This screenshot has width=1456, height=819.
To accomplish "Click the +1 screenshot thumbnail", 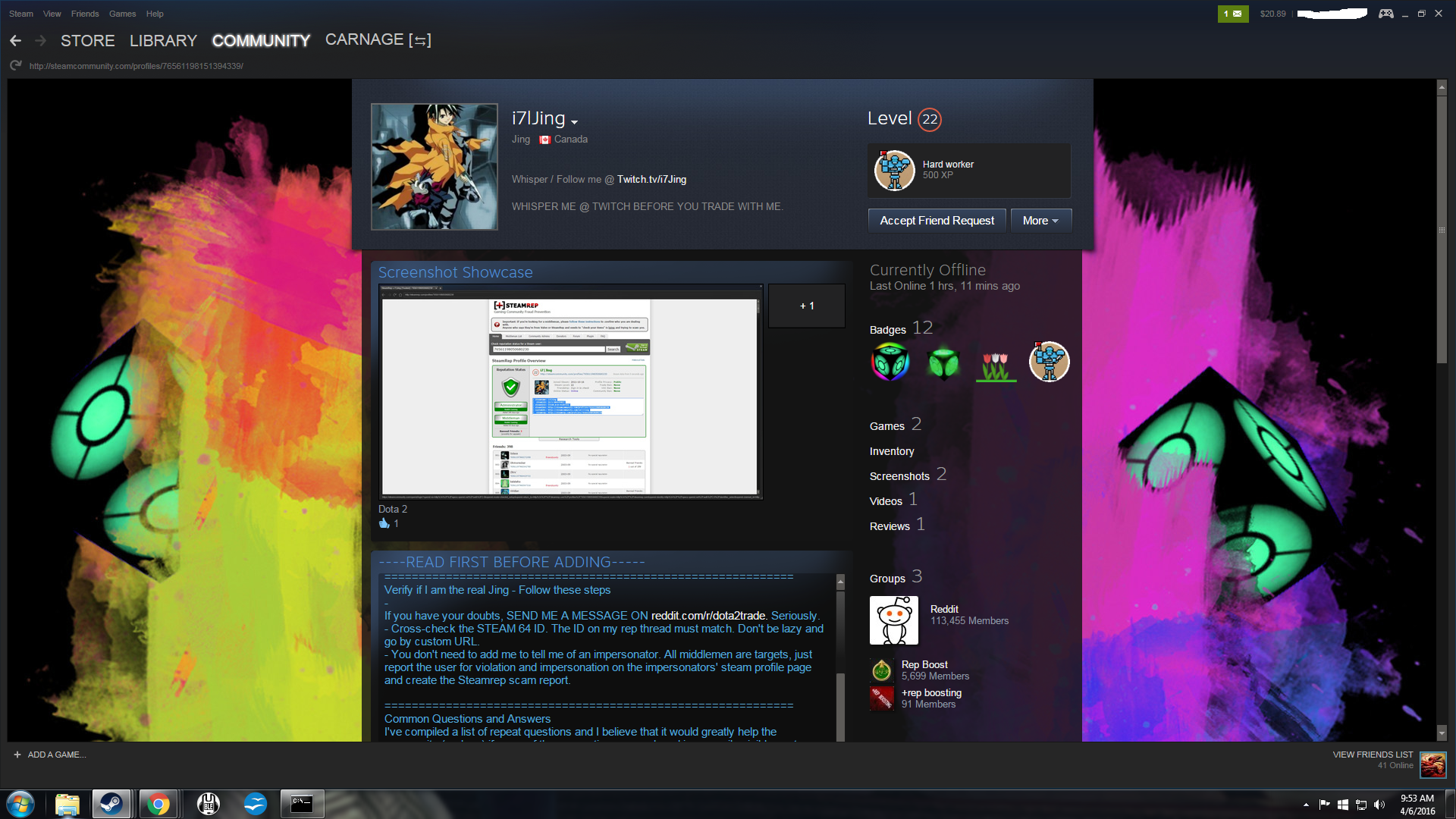I will click(x=806, y=306).
